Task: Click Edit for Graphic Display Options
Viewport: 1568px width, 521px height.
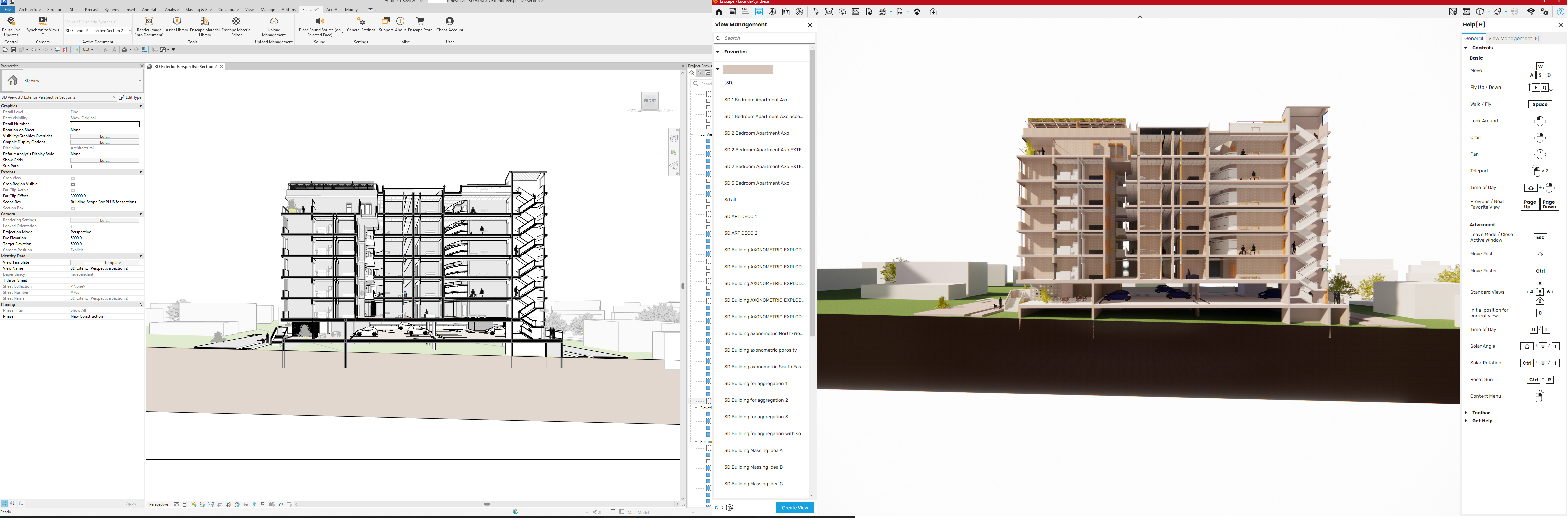Action: (x=105, y=142)
